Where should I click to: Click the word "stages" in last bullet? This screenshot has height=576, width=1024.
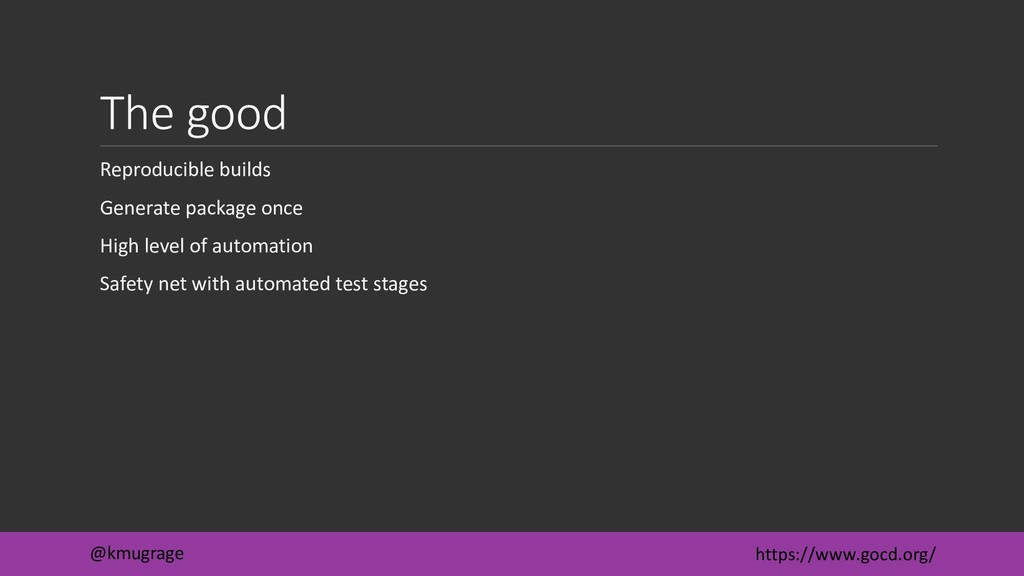pyautogui.click(x=400, y=285)
